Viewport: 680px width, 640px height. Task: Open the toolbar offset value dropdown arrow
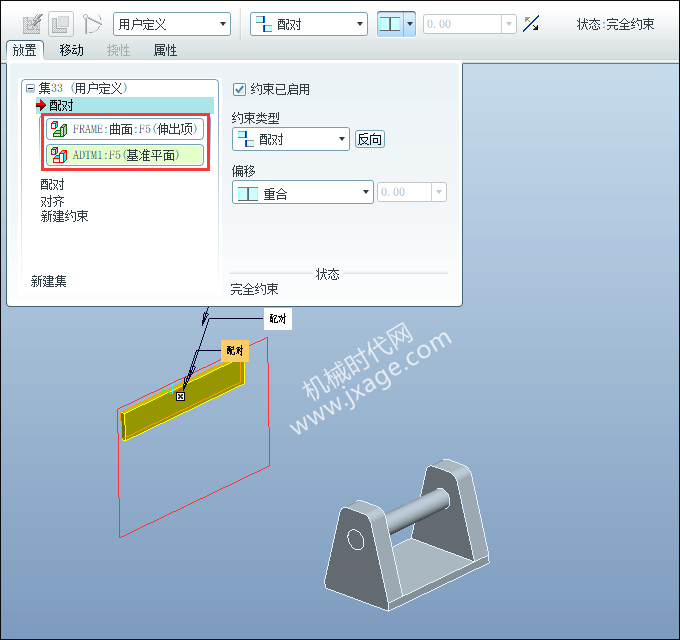[509, 24]
